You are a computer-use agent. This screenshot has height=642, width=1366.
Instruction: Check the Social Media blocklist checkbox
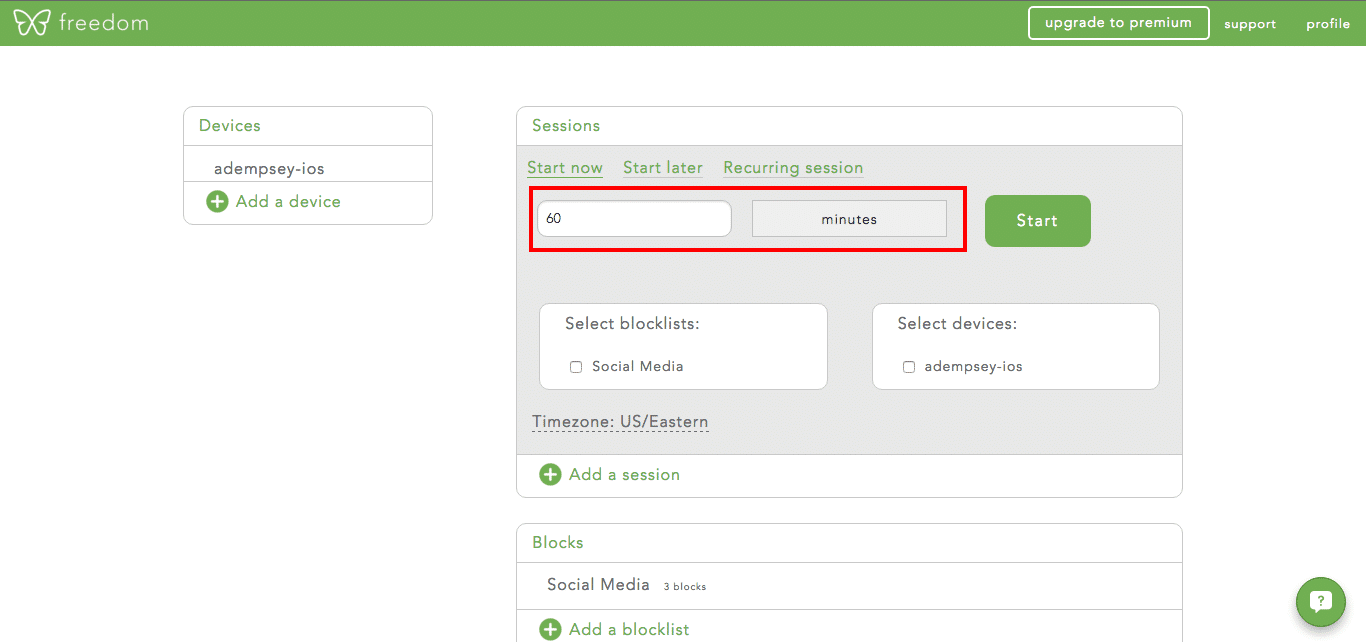576,367
